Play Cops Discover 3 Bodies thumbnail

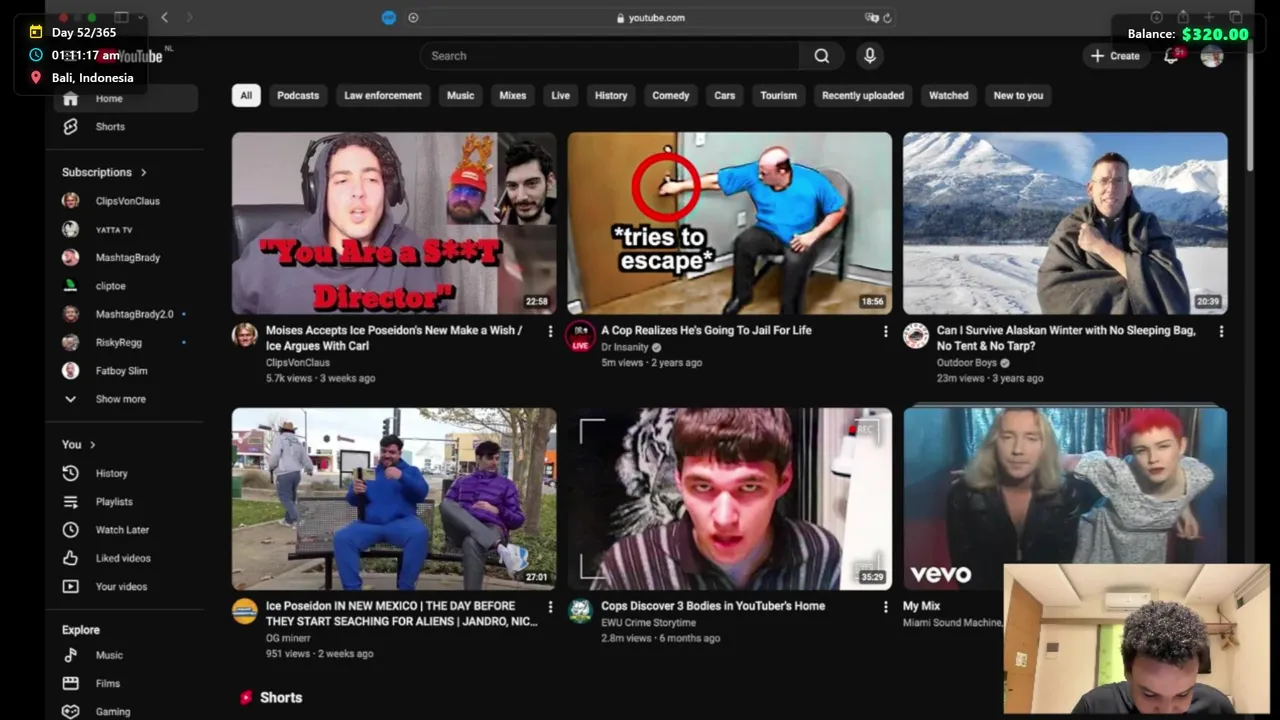730,499
